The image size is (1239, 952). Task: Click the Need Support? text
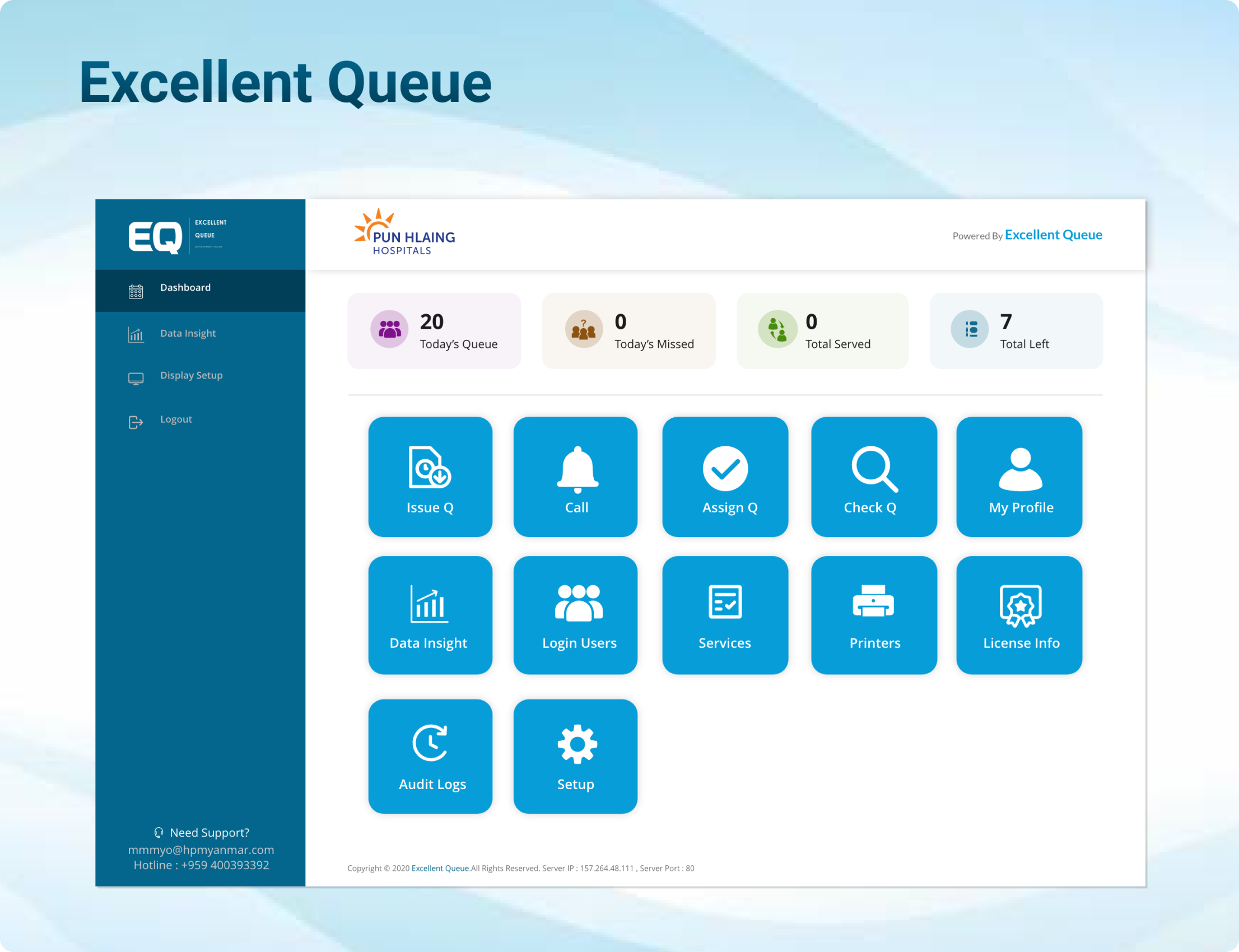click(x=209, y=832)
